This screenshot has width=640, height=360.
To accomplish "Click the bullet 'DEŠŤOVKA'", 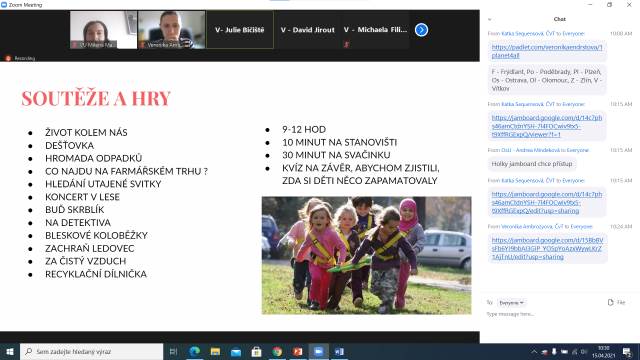I will click(x=69, y=145).
